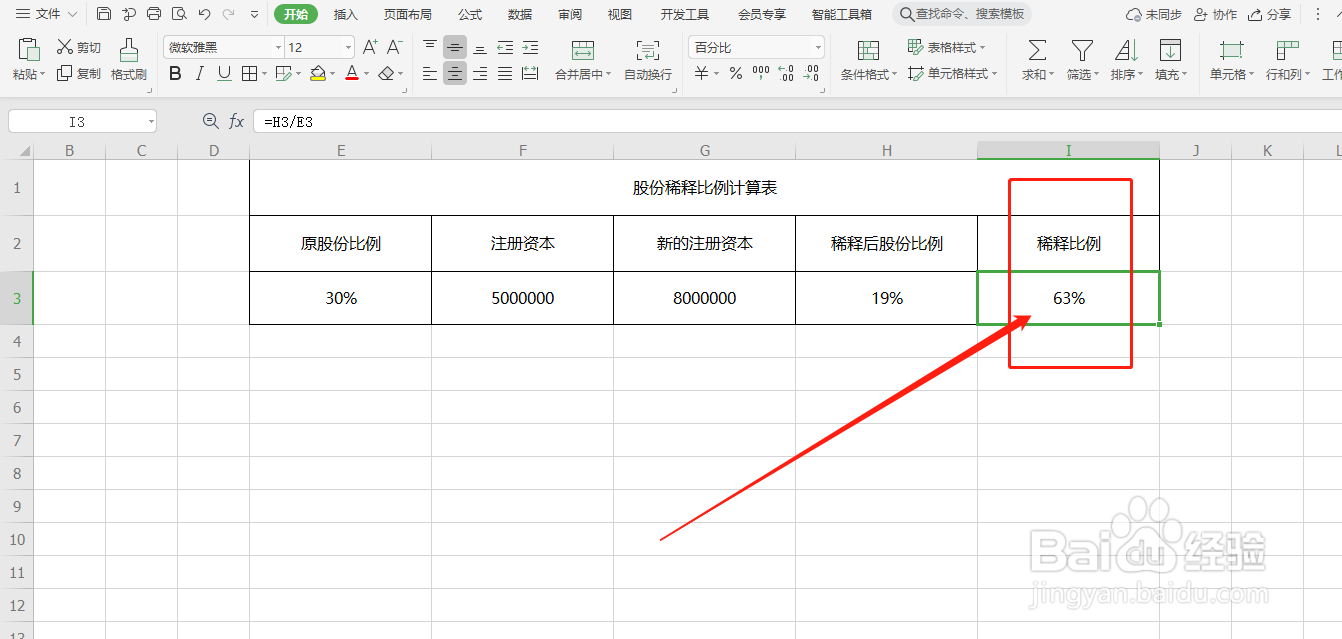Open the font name dropdown

pyautogui.click(x=277, y=46)
